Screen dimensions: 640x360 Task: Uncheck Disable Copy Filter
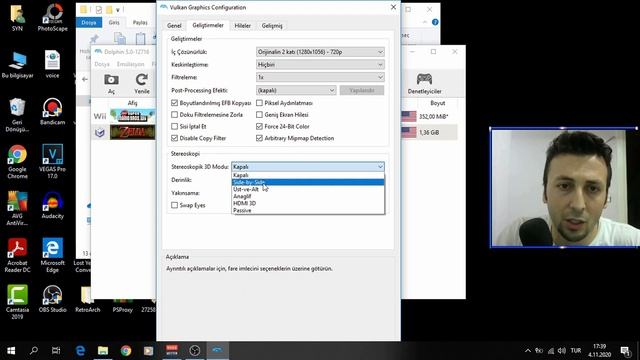[x=174, y=138]
